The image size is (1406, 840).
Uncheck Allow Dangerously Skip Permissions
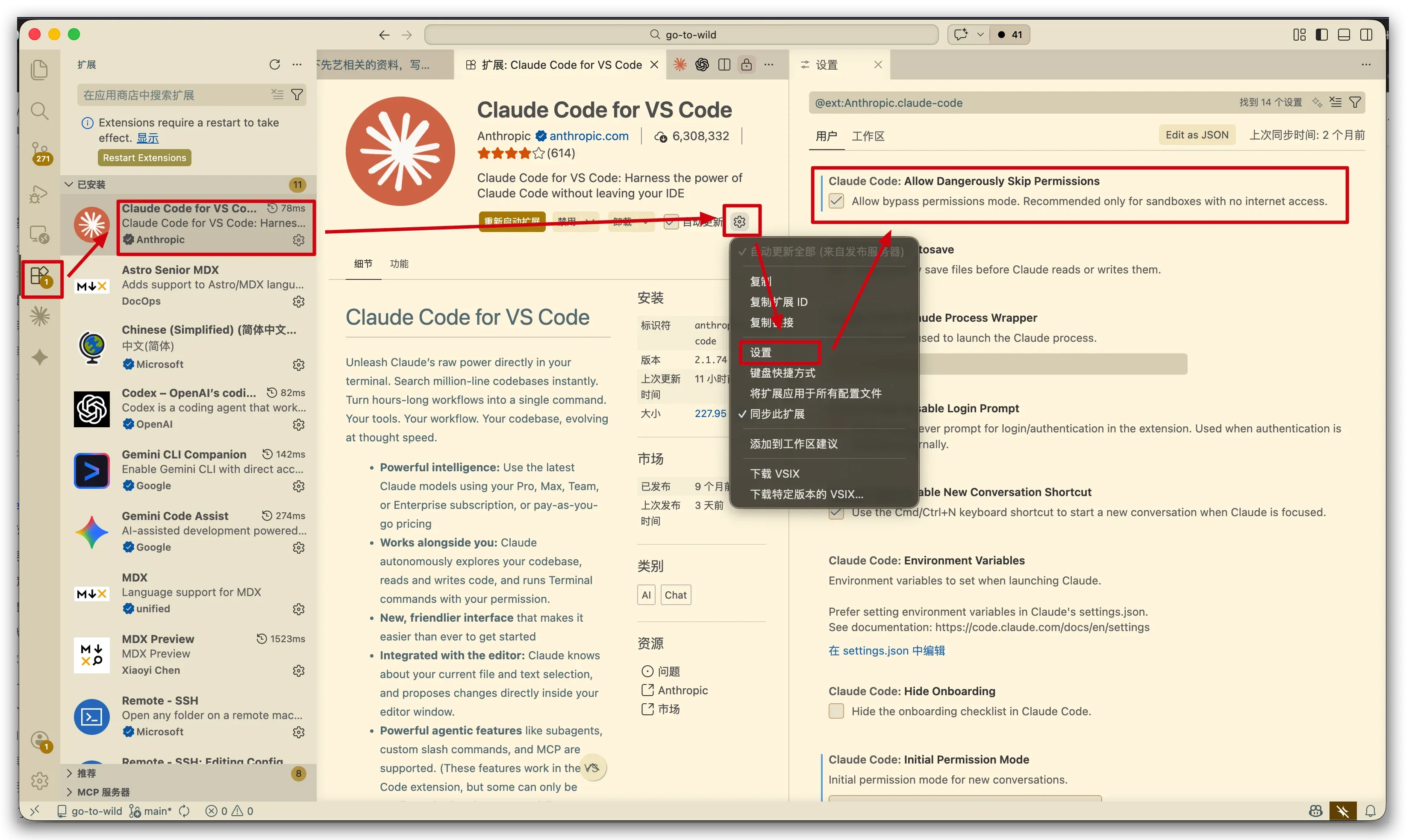point(836,201)
